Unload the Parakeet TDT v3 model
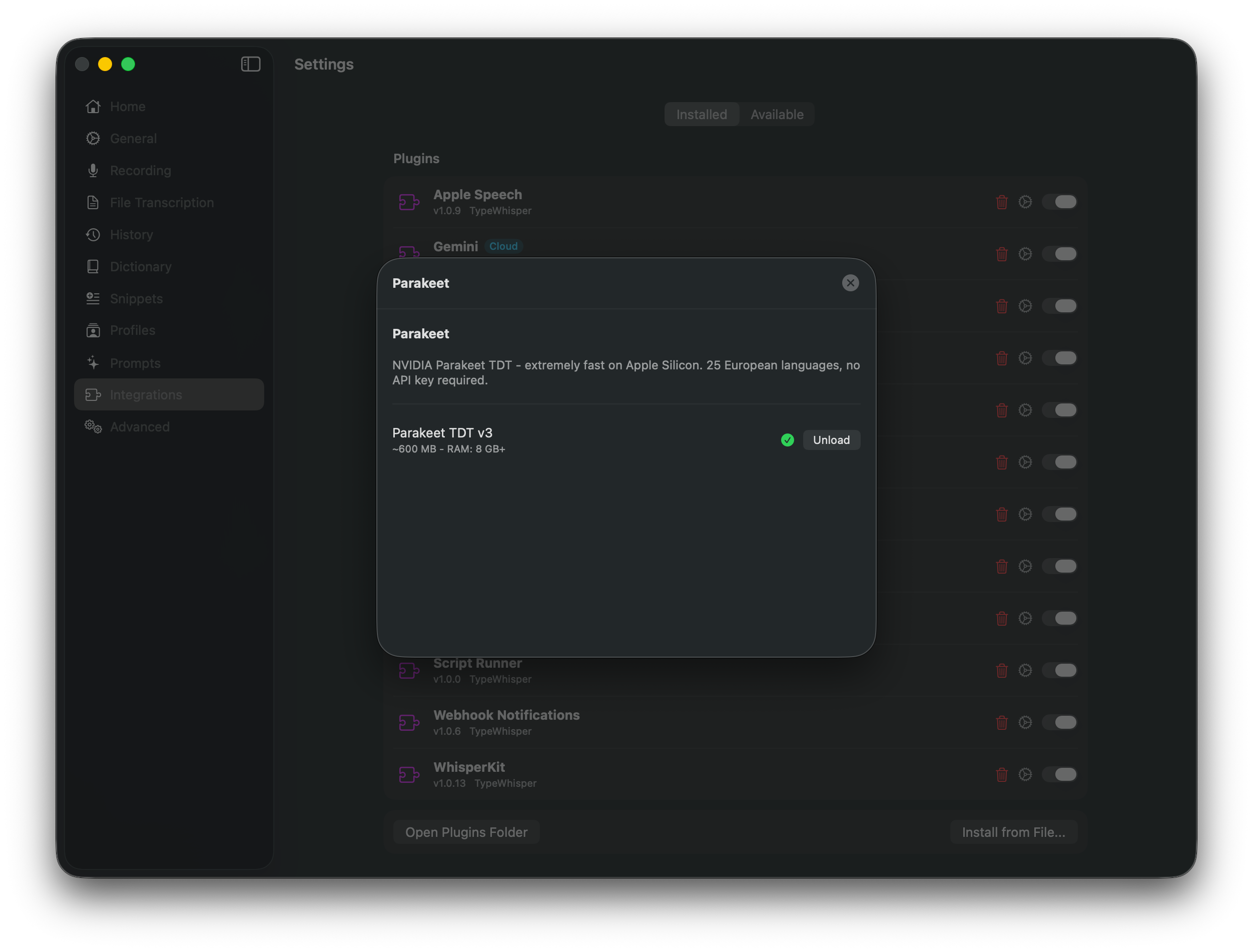 point(831,440)
